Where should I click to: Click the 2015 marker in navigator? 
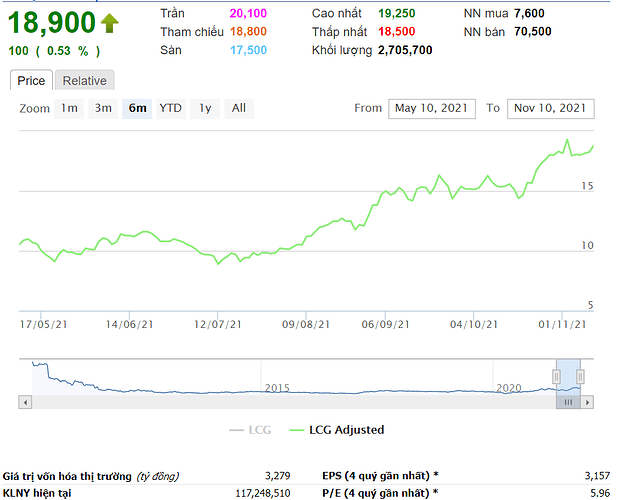coord(277,387)
